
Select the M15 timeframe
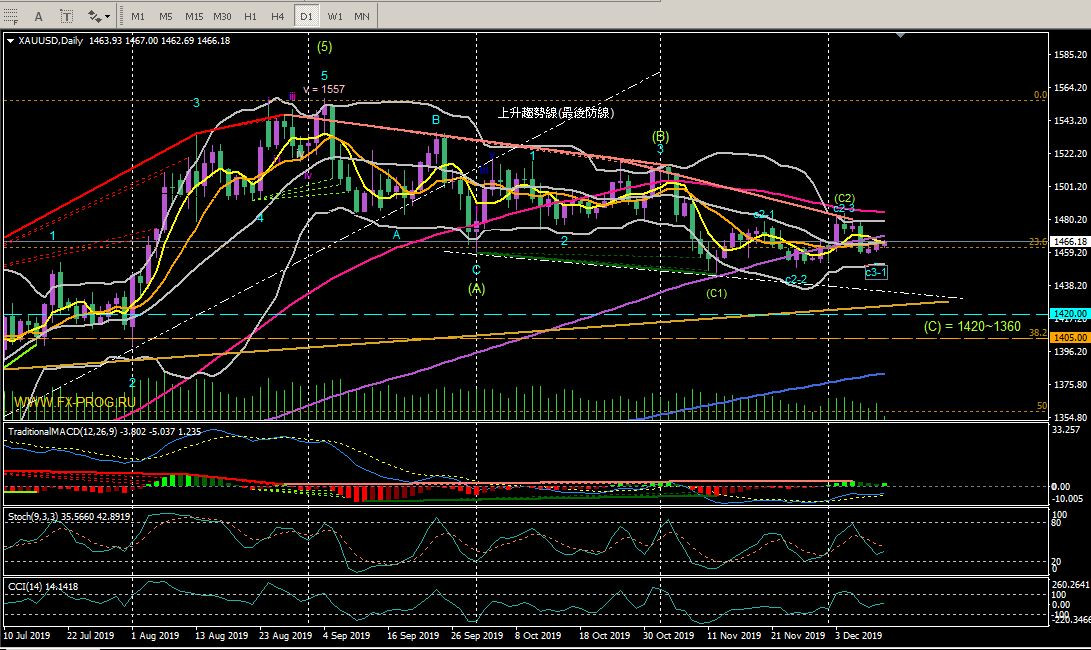point(194,16)
